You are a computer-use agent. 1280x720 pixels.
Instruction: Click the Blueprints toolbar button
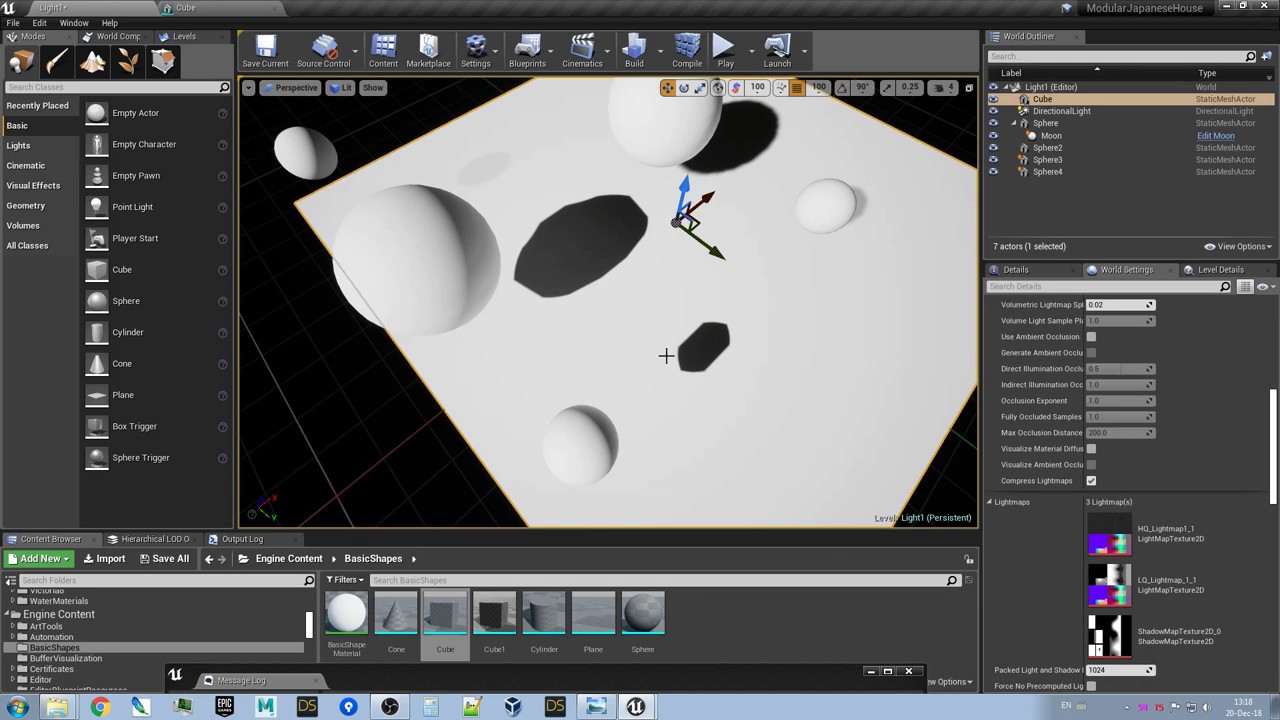(527, 51)
